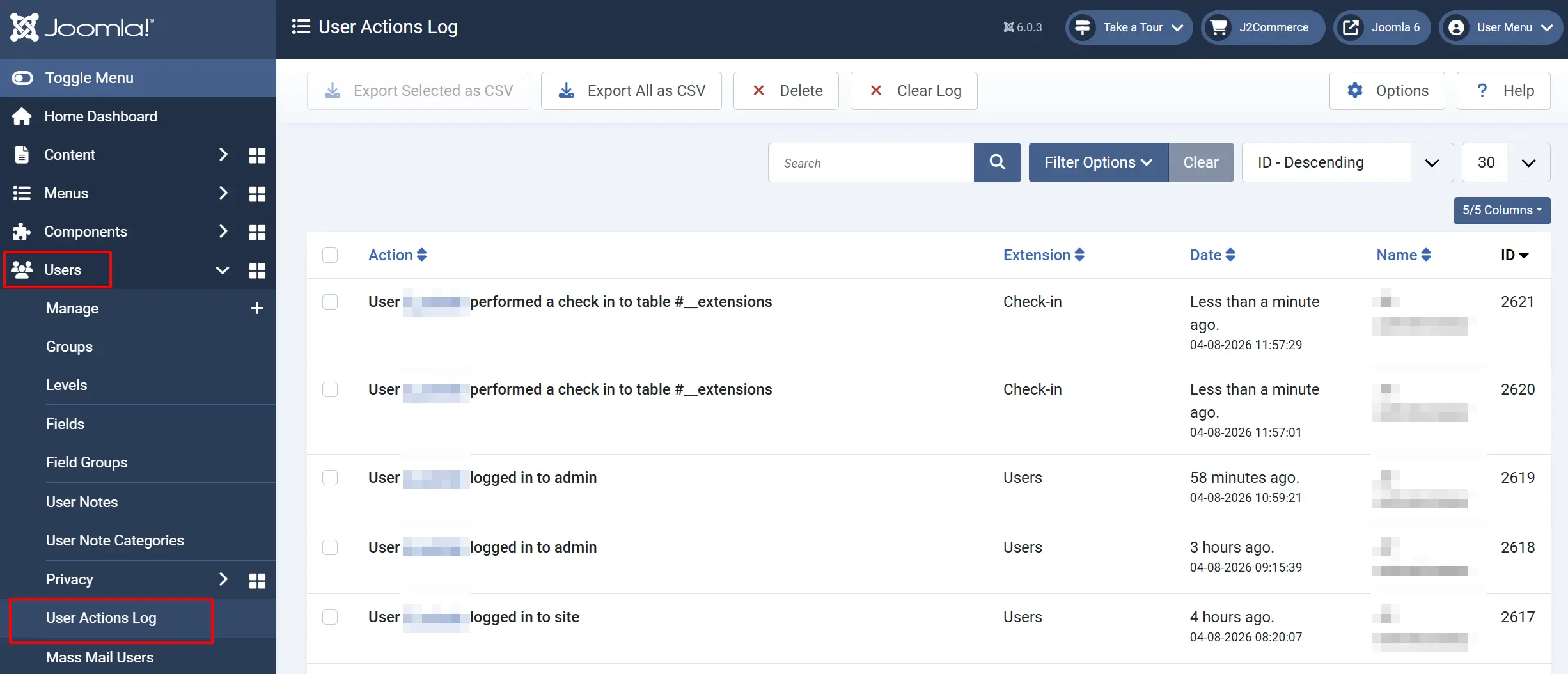The width and height of the screenshot is (1568, 674).
Task: Click into the Search input field
Action: (871, 162)
